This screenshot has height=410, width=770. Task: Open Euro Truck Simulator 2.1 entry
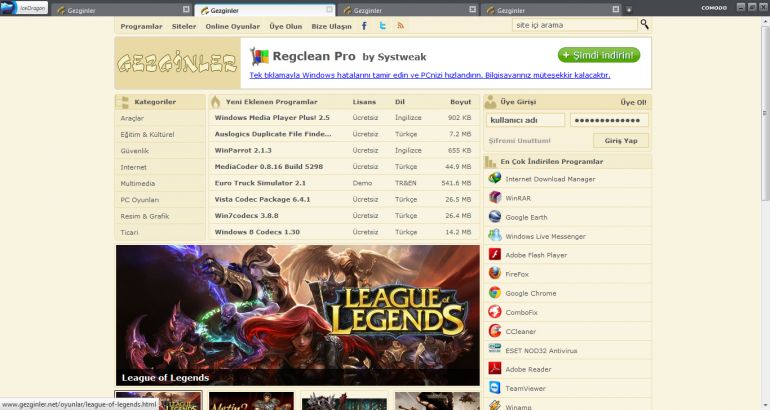point(260,183)
